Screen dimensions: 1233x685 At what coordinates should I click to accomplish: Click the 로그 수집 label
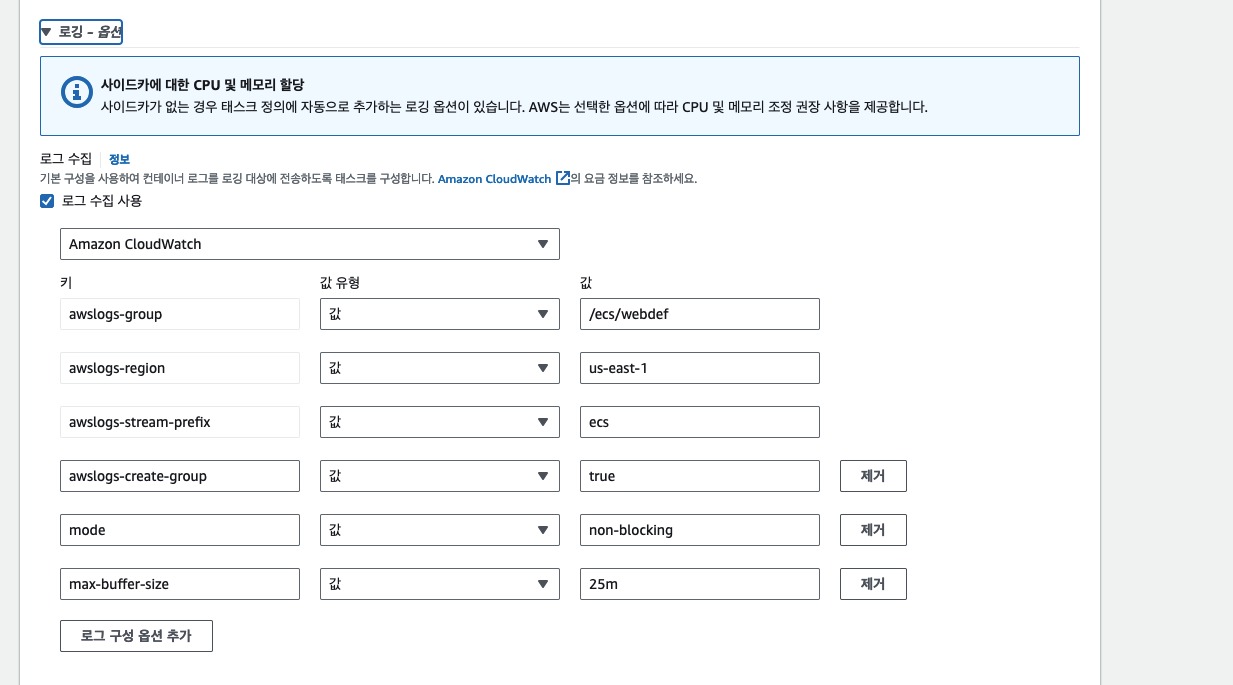[66, 159]
